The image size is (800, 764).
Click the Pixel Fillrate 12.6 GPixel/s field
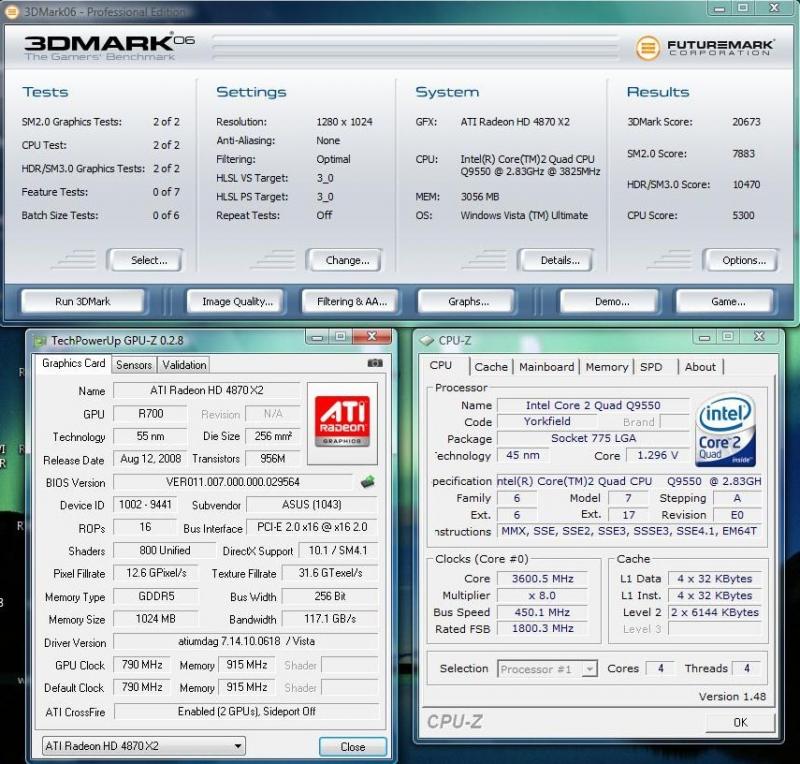tap(156, 573)
